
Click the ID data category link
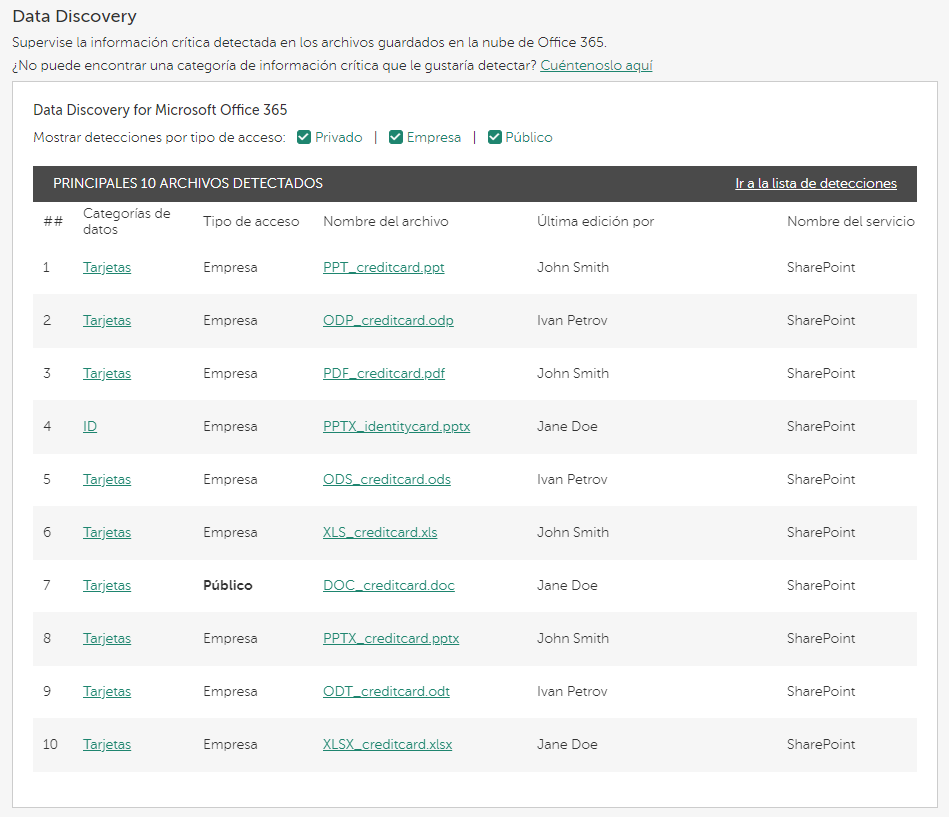click(90, 427)
